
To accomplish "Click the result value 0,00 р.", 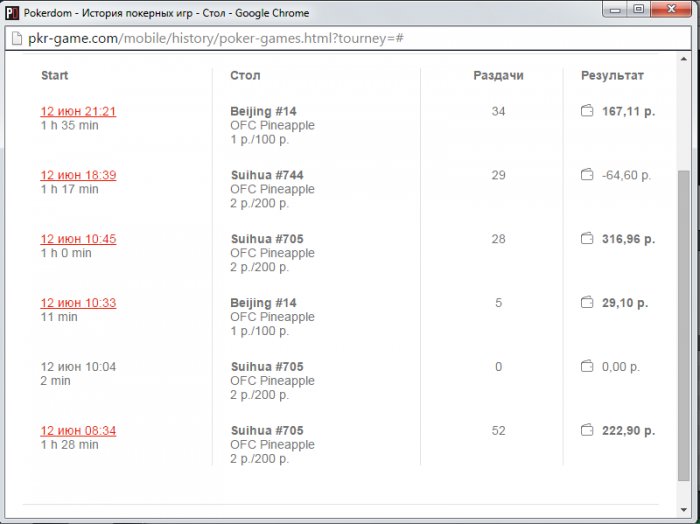I will [x=621, y=366].
